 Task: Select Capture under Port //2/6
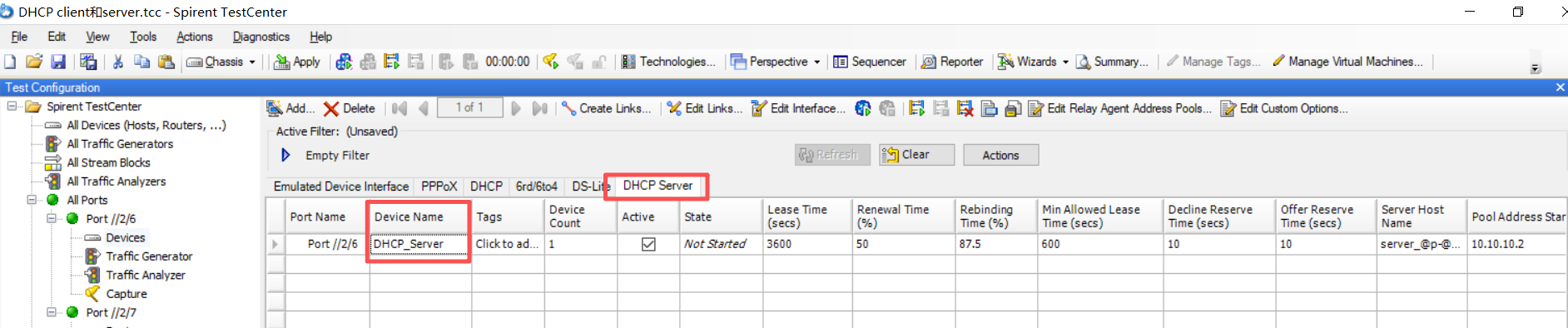(x=127, y=293)
